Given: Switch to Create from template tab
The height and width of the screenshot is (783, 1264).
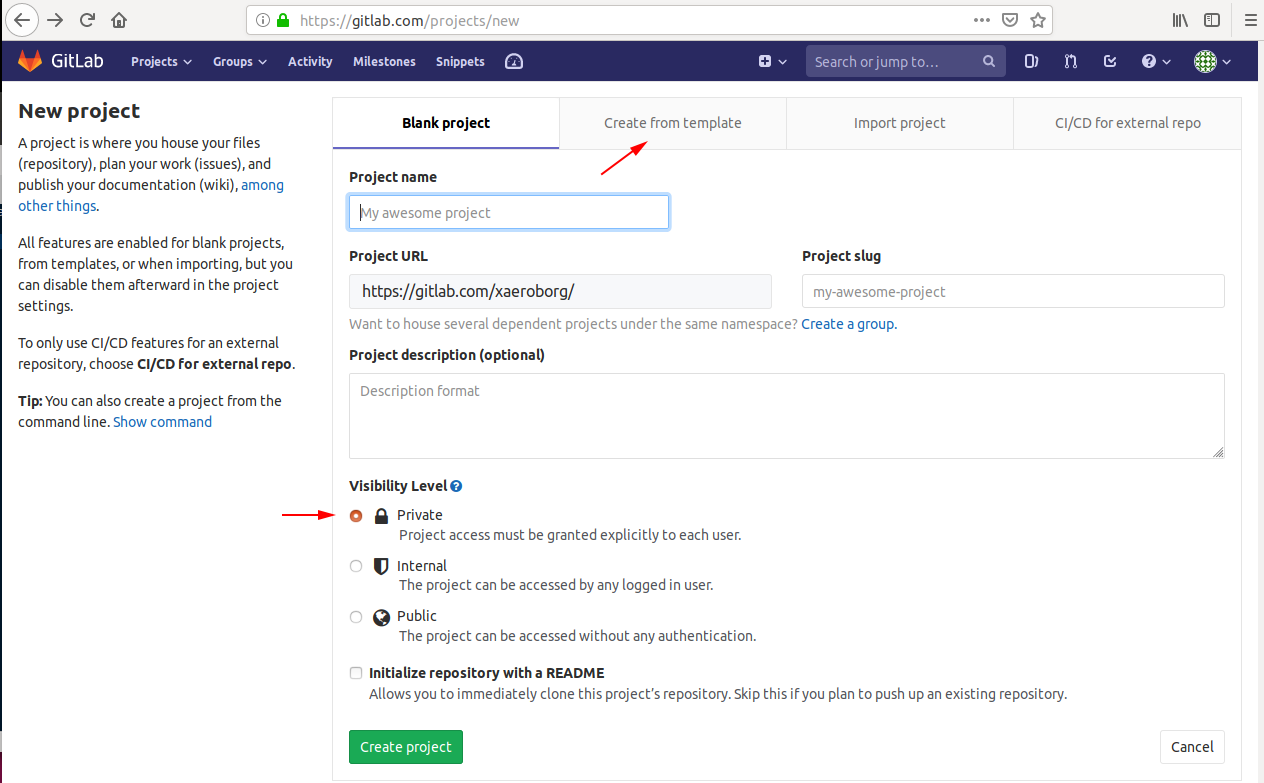Looking at the screenshot, I should (672, 123).
